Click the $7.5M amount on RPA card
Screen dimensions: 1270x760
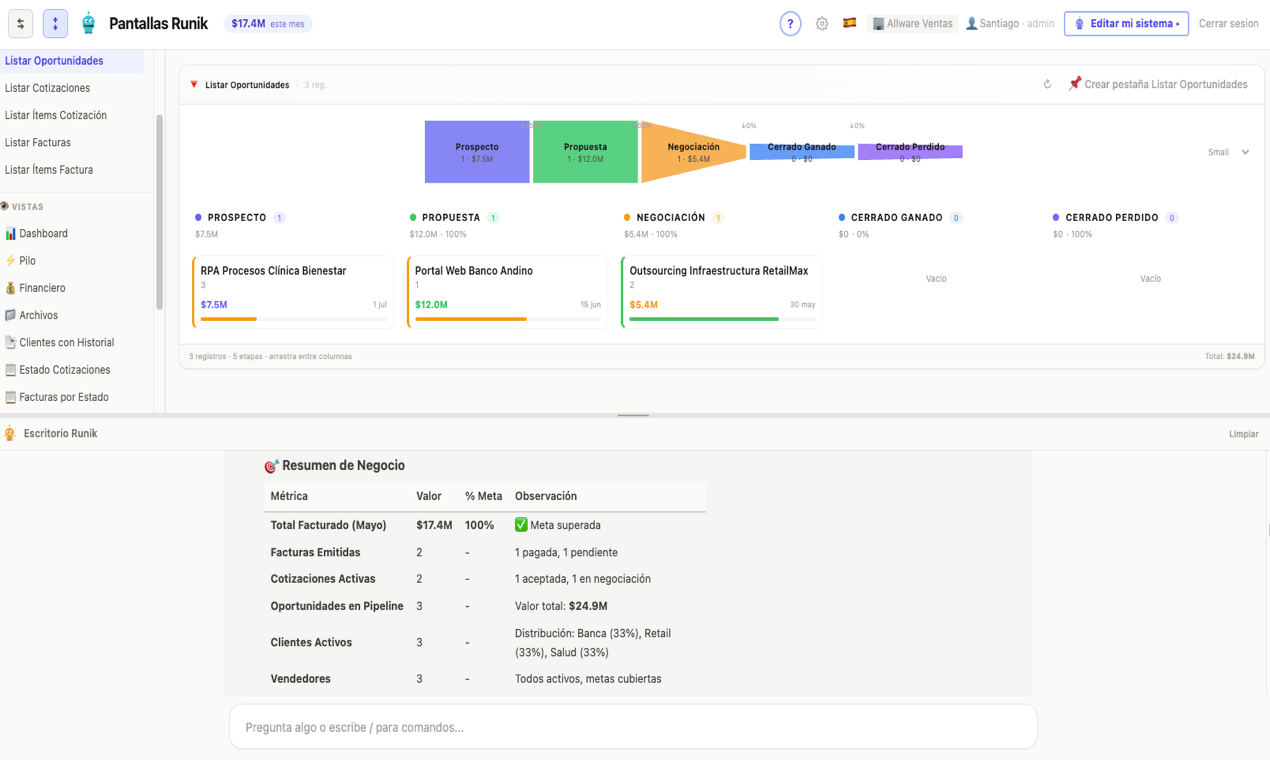click(214, 305)
